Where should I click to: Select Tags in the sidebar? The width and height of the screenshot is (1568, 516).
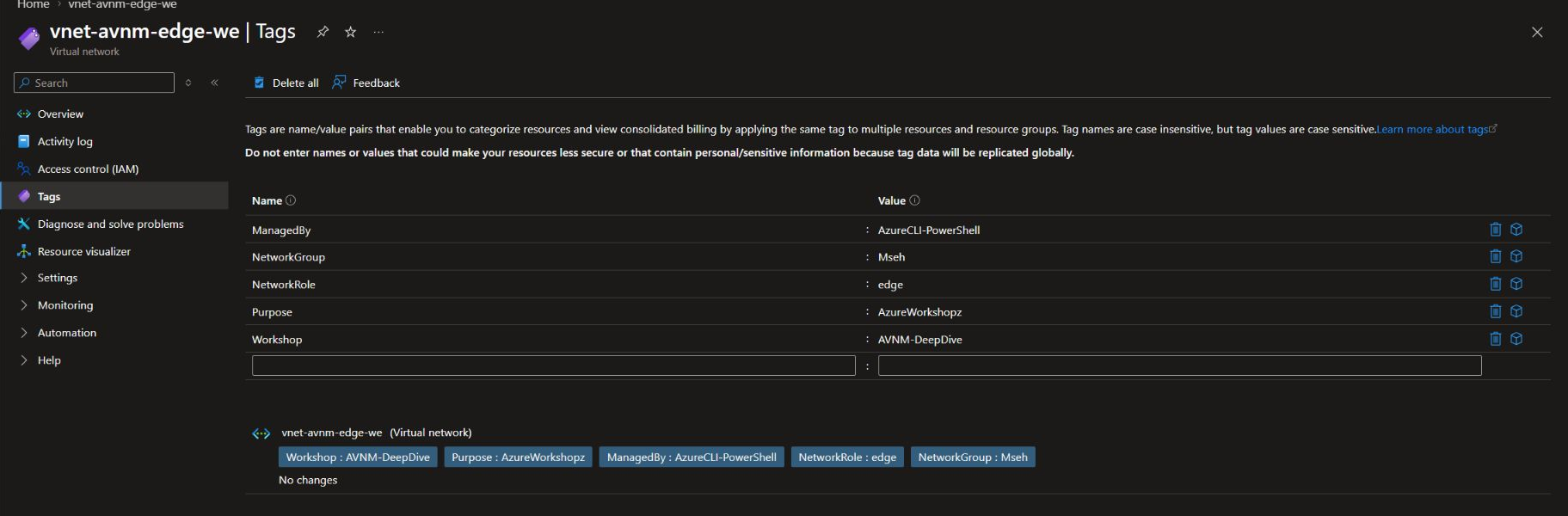[x=49, y=196]
